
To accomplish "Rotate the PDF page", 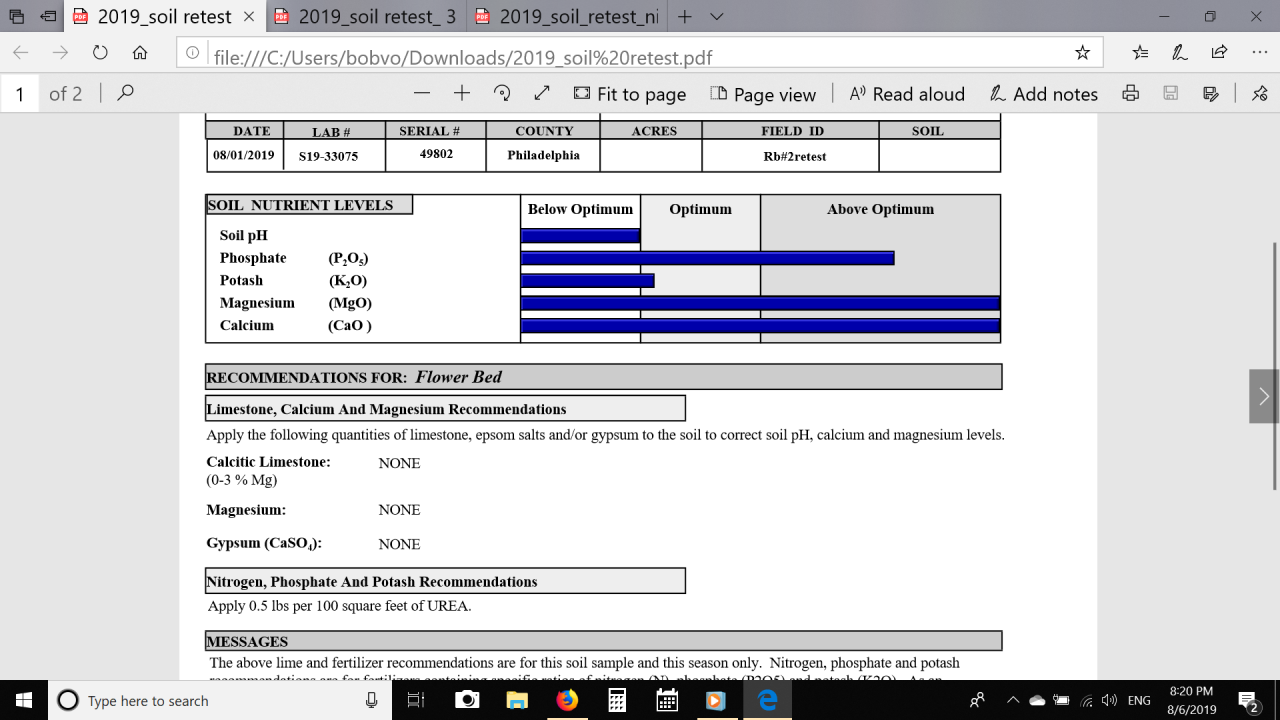I will (503, 93).
